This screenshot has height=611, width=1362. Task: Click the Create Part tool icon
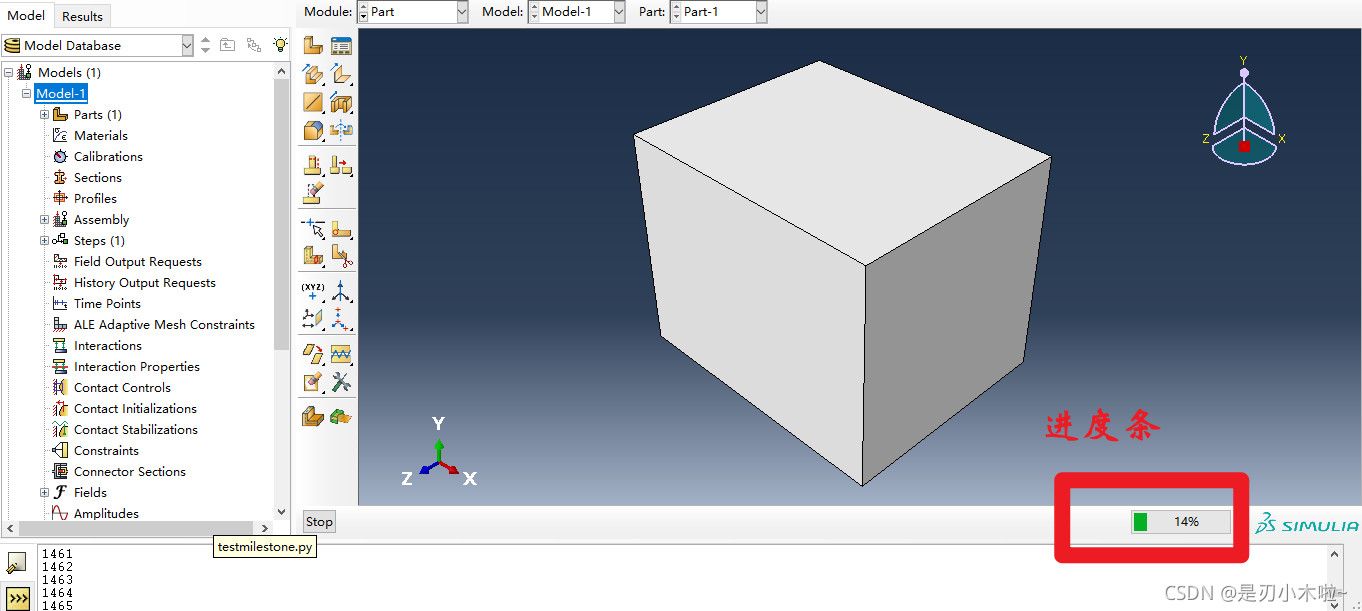(313, 46)
